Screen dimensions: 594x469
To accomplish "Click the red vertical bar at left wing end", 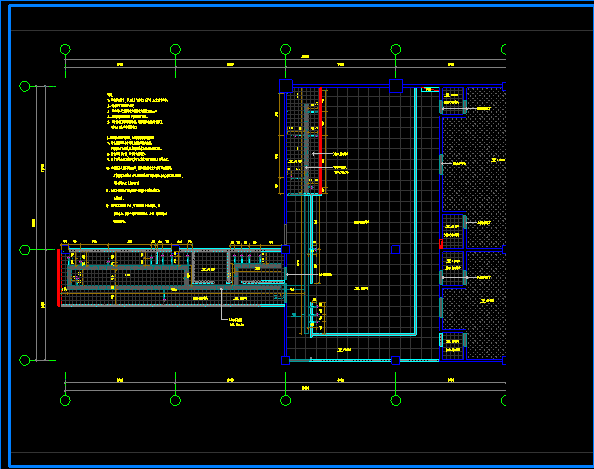I will (x=58, y=277).
